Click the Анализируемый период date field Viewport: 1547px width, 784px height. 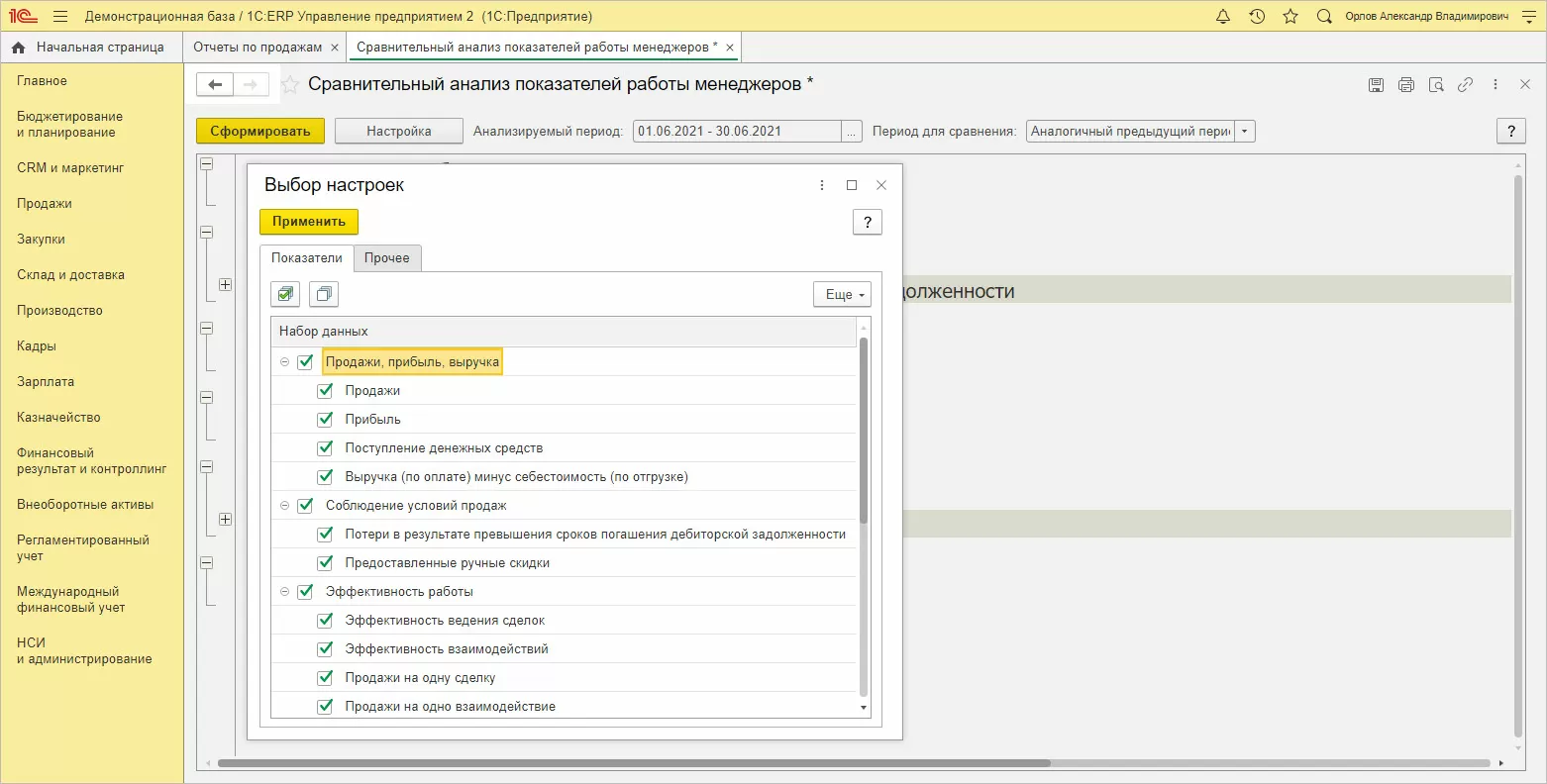coord(737,132)
